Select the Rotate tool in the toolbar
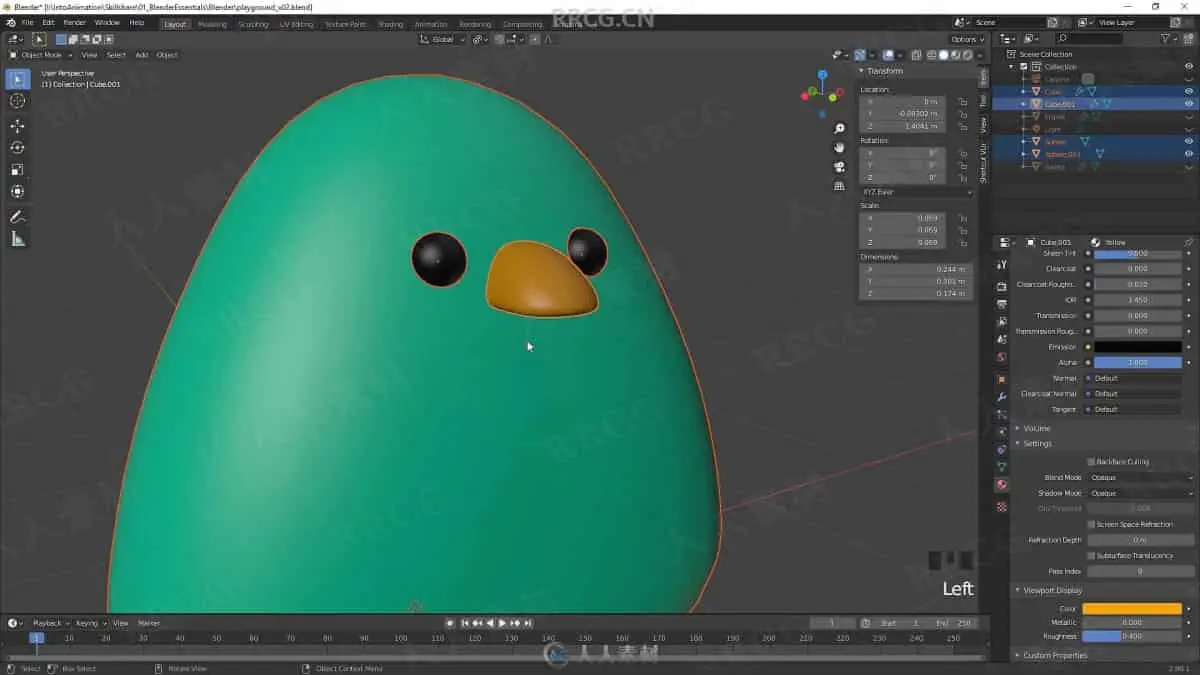This screenshot has height=675, width=1200. [x=17, y=148]
